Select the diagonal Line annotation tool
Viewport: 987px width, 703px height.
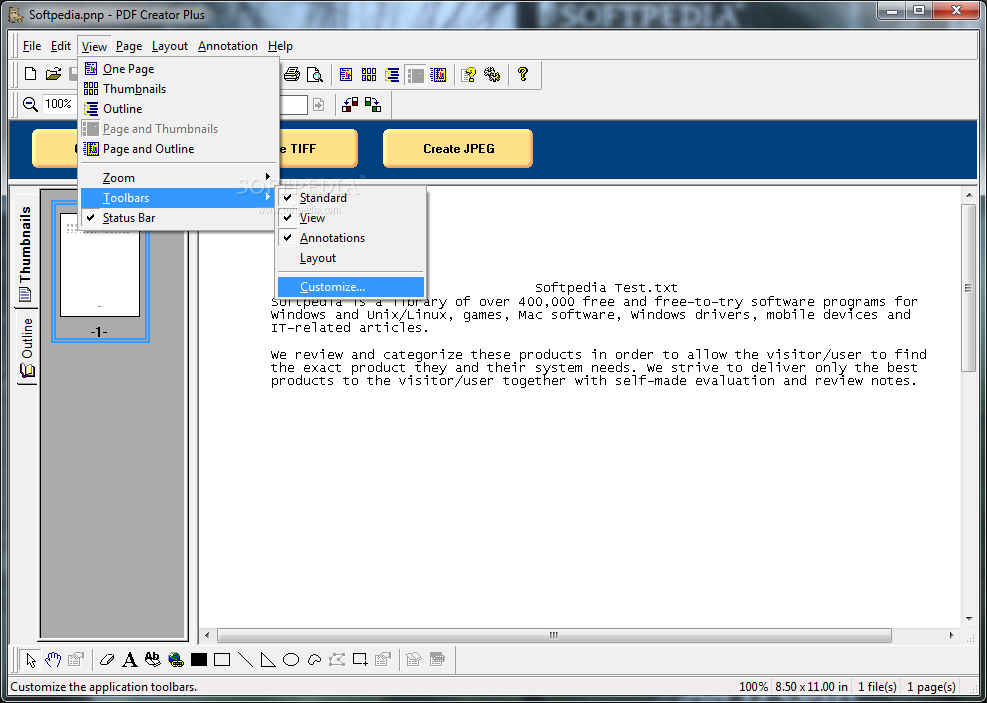tap(245, 660)
